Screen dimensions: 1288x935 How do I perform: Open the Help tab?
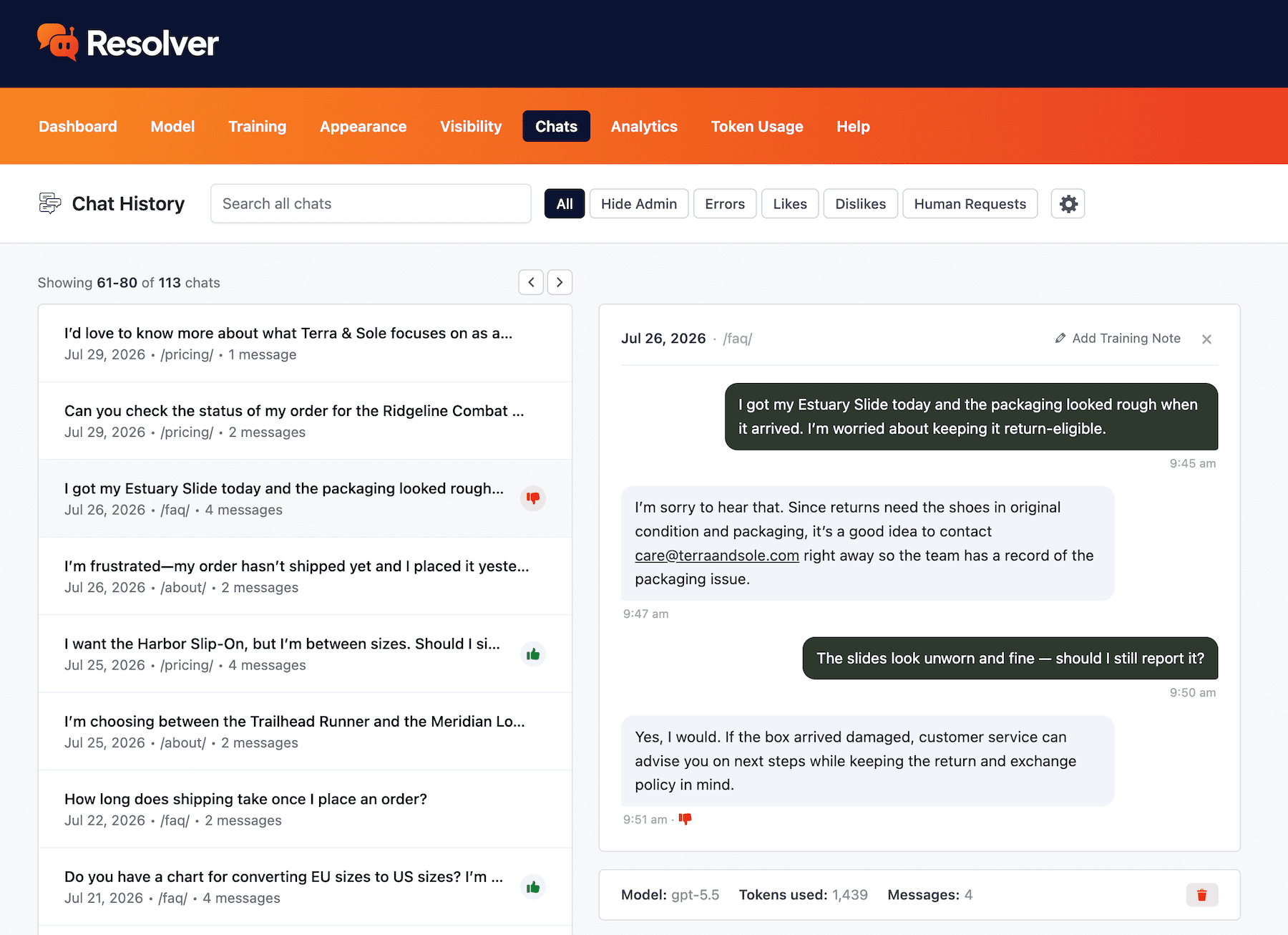point(853,126)
